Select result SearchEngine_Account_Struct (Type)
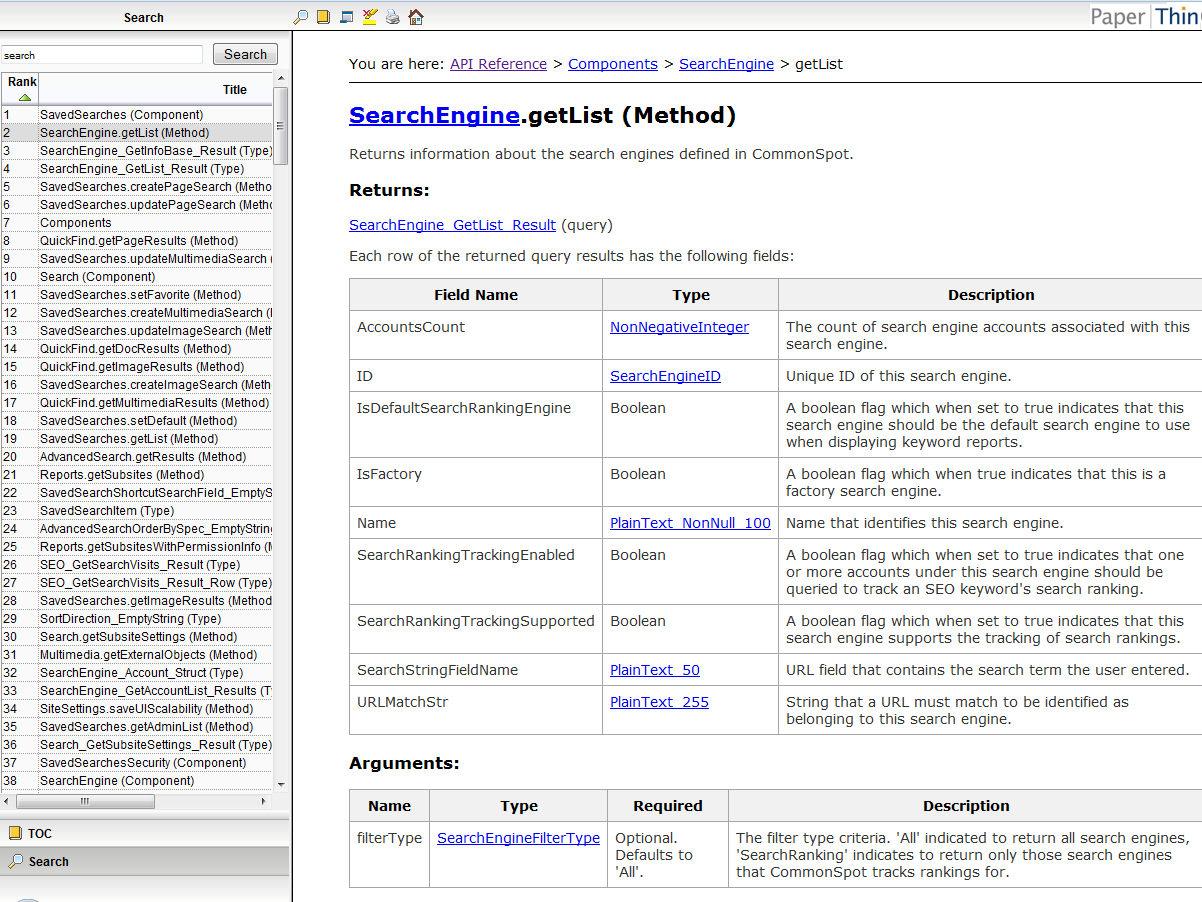1202x902 pixels. point(136,673)
